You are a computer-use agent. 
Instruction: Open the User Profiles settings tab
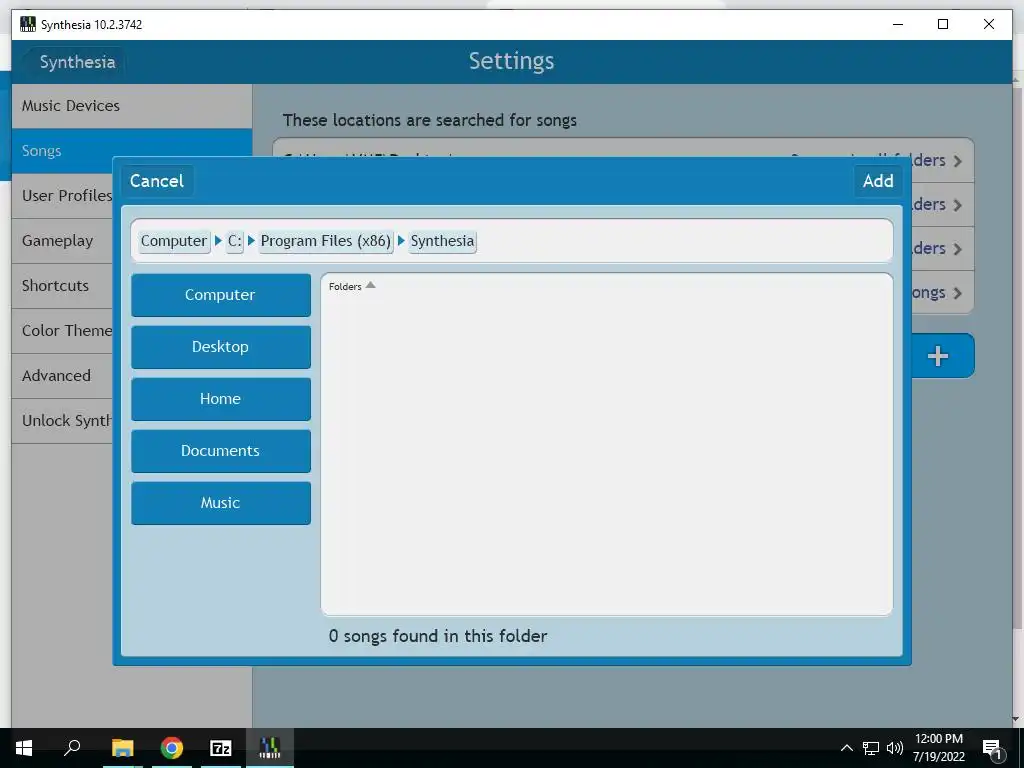[x=62, y=196]
